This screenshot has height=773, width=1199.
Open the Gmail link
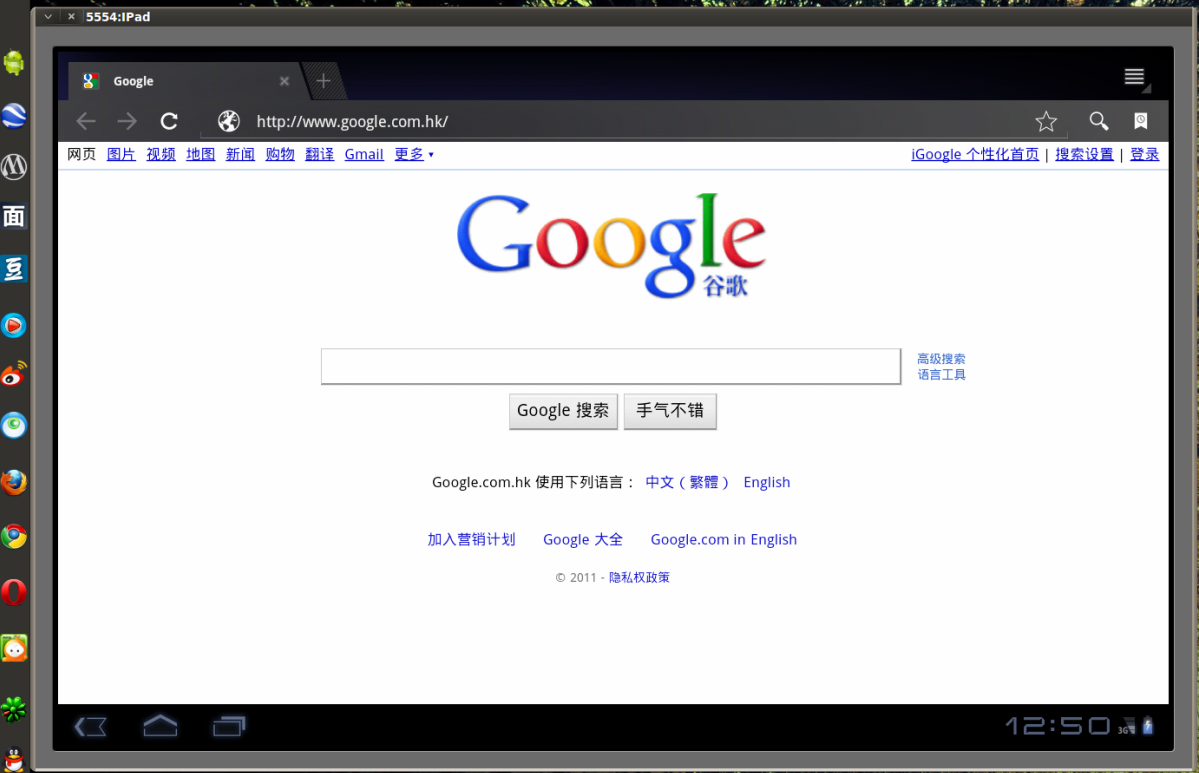point(364,154)
